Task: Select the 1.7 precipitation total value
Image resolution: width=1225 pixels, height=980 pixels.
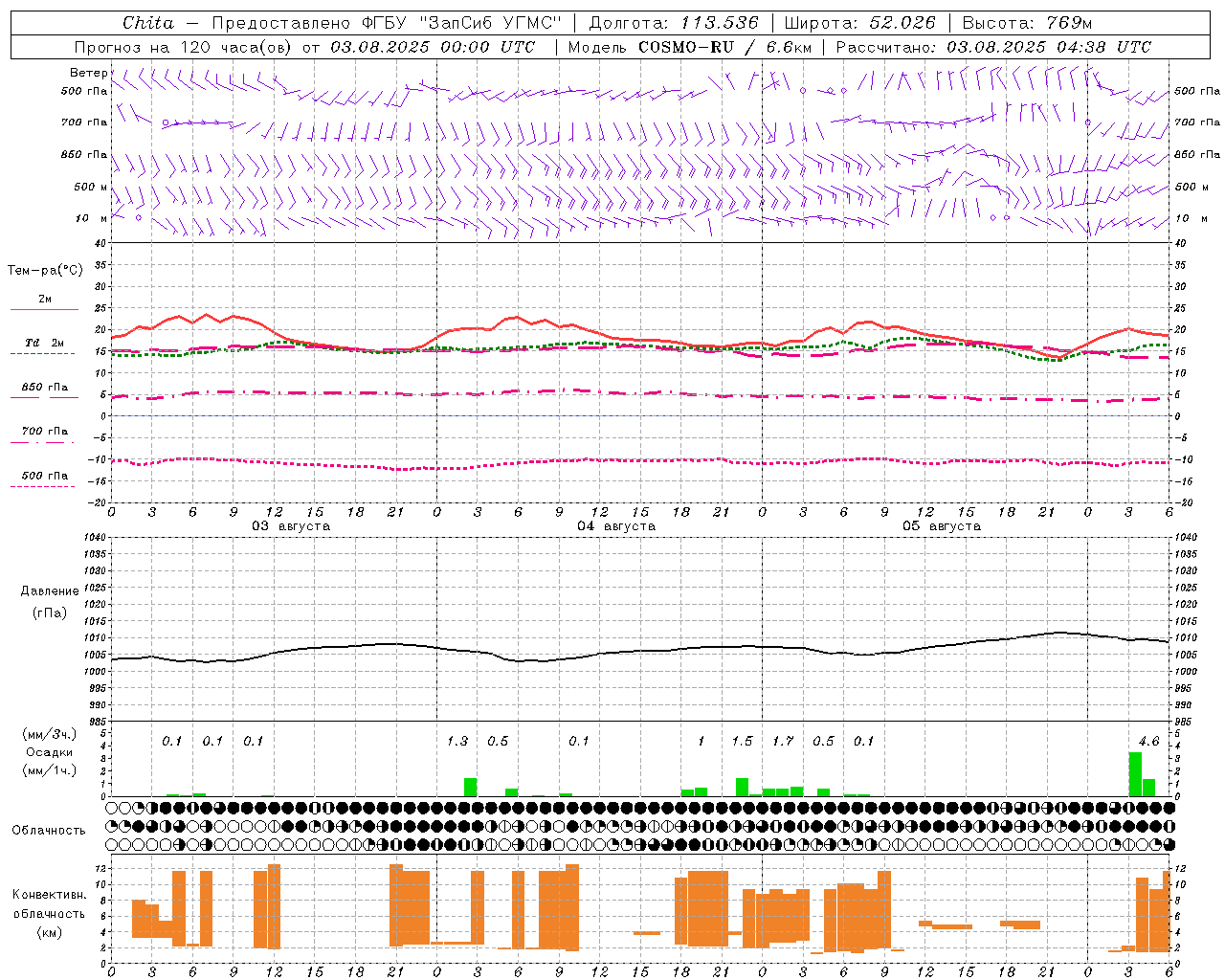Action: [x=783, y=742]
